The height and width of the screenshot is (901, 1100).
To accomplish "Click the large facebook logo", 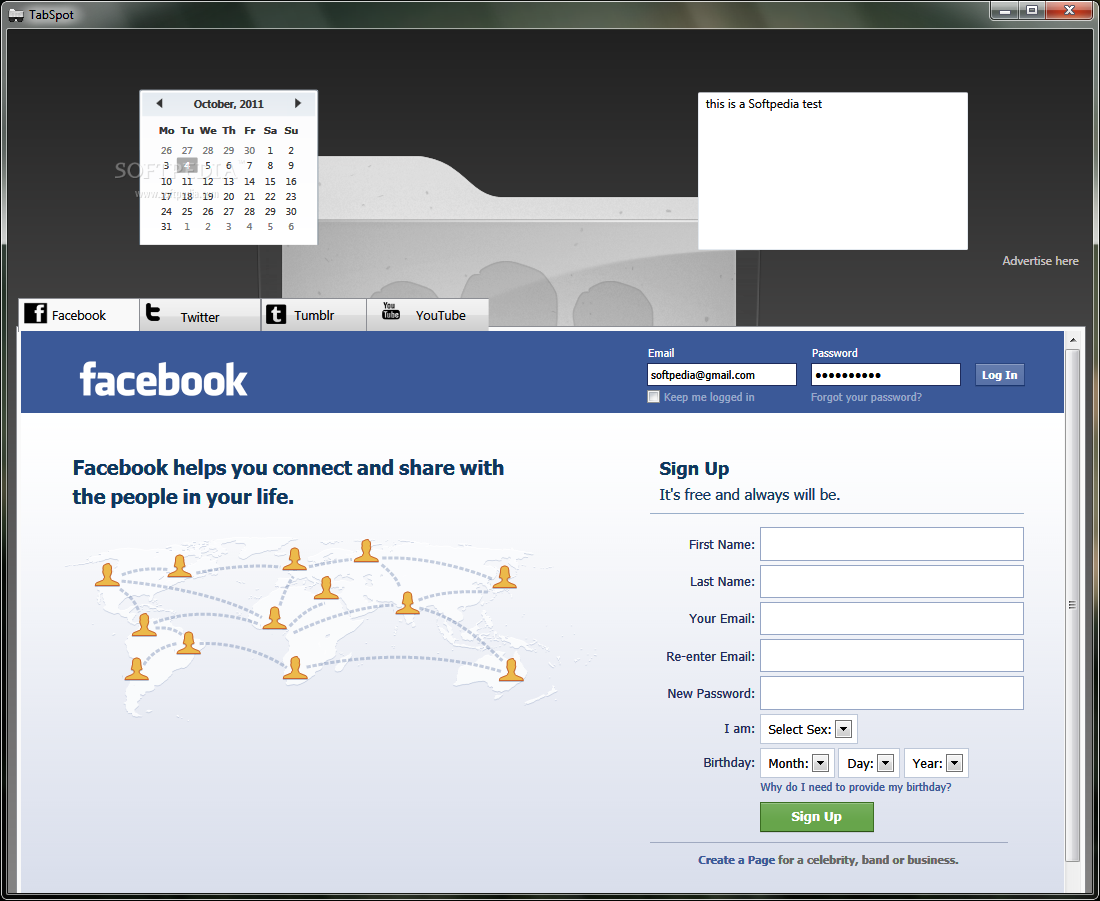I will pos(163,379).
